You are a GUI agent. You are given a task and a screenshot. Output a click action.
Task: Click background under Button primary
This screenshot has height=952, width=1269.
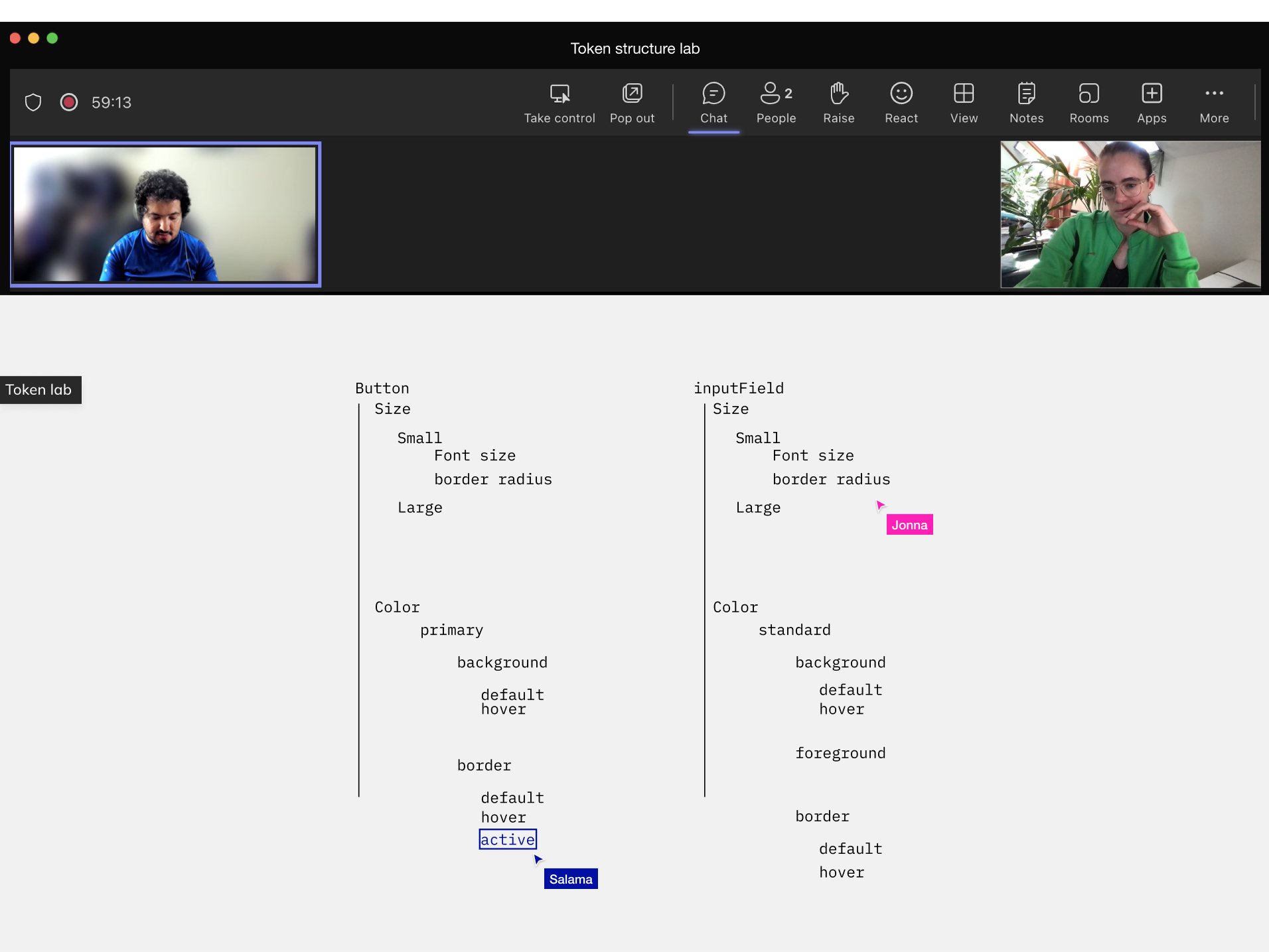pyautogui.click(x=502, y=662)
